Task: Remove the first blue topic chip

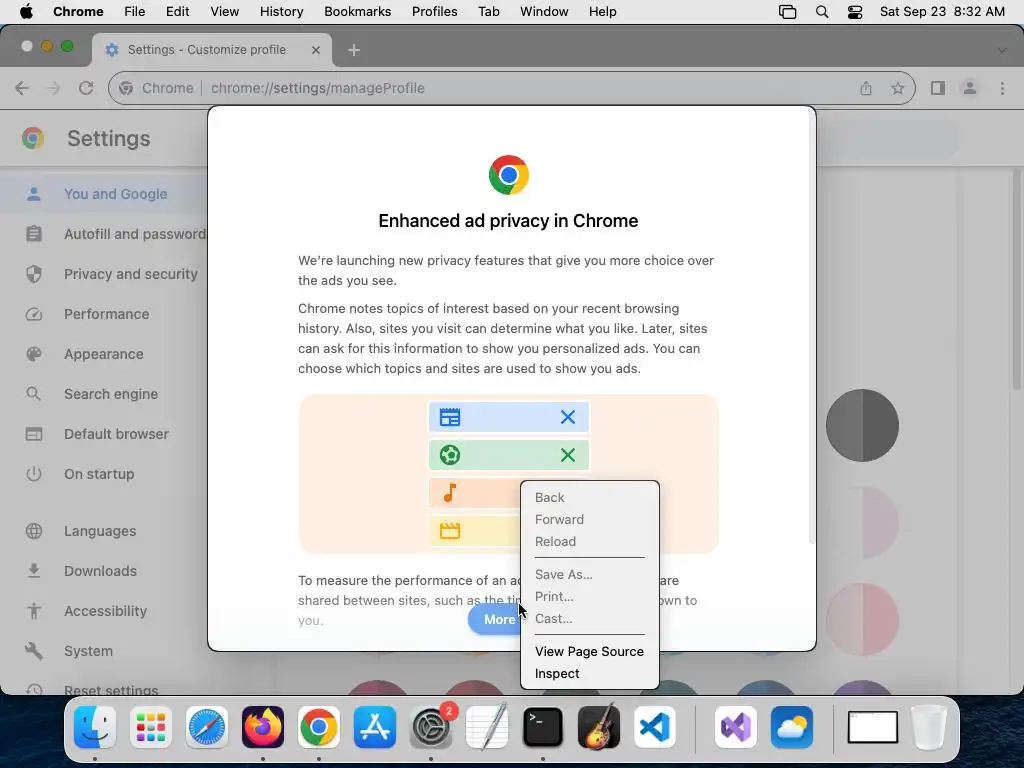Action: point(568,417)
